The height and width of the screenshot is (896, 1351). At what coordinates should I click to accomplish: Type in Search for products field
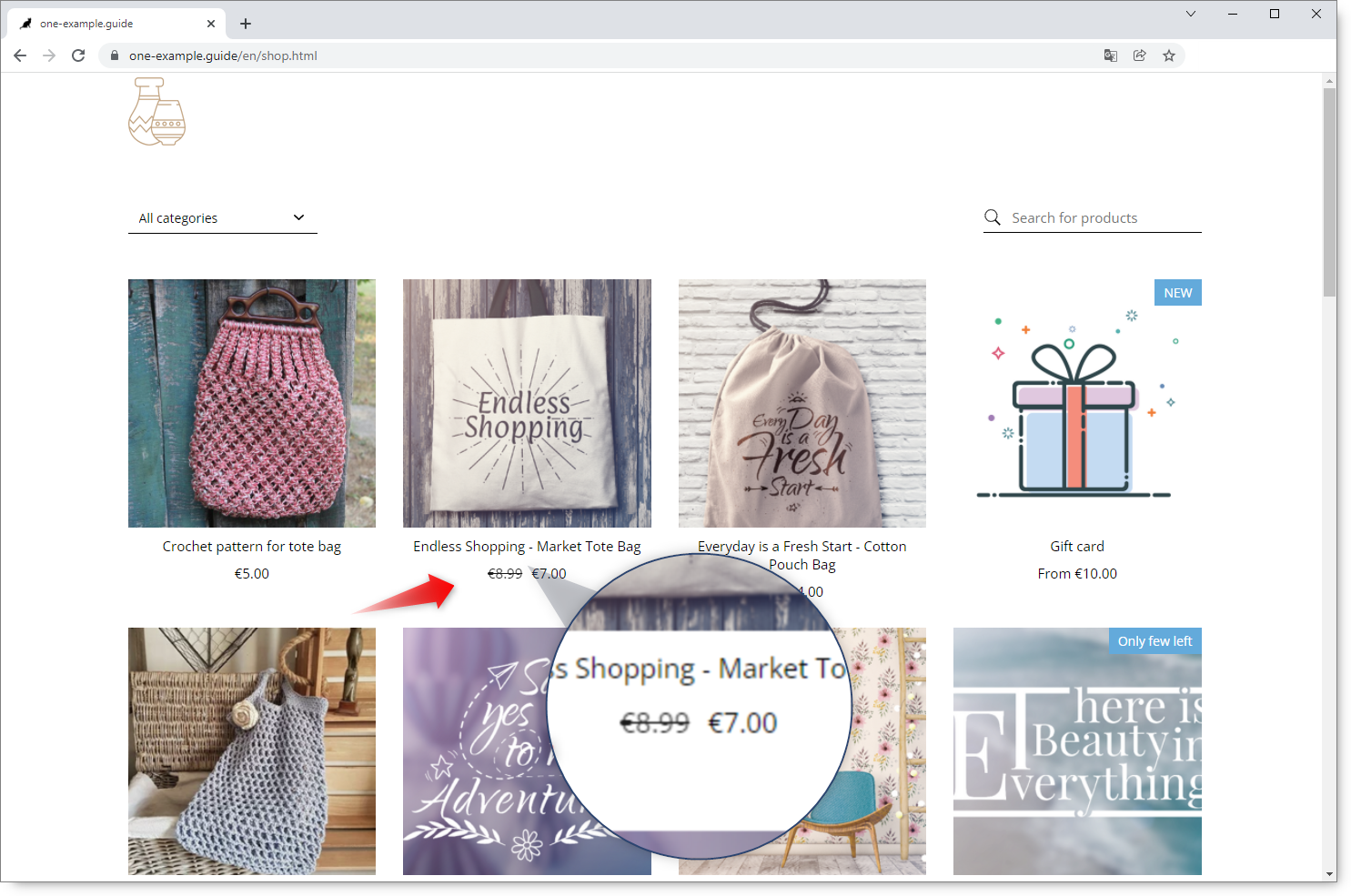click(1103, 218)
